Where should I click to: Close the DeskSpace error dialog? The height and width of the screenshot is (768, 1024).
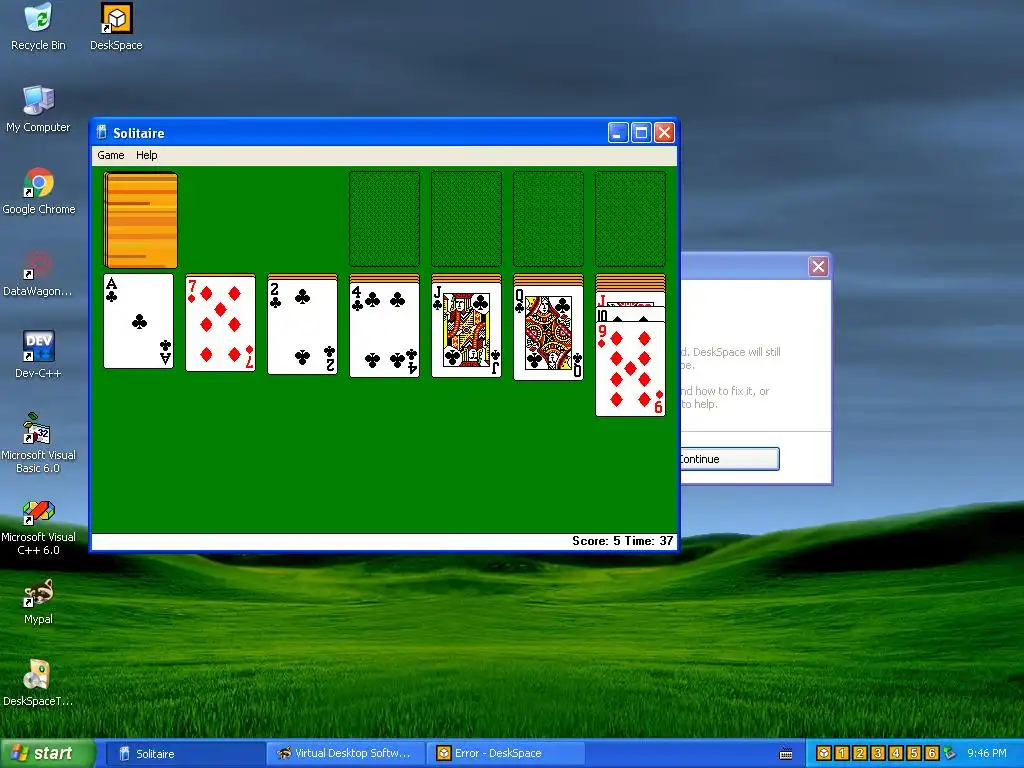[818, 266]
